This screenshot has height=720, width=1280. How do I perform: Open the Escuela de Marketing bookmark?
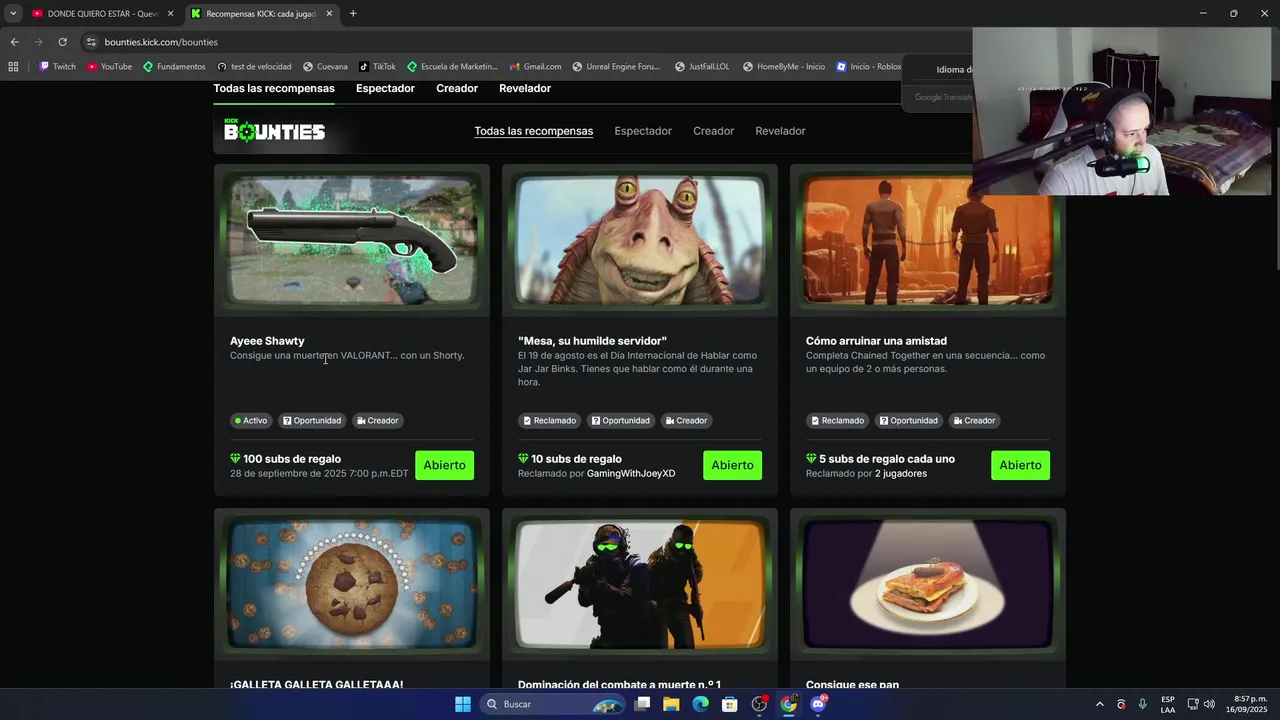(x=452, y=67)
